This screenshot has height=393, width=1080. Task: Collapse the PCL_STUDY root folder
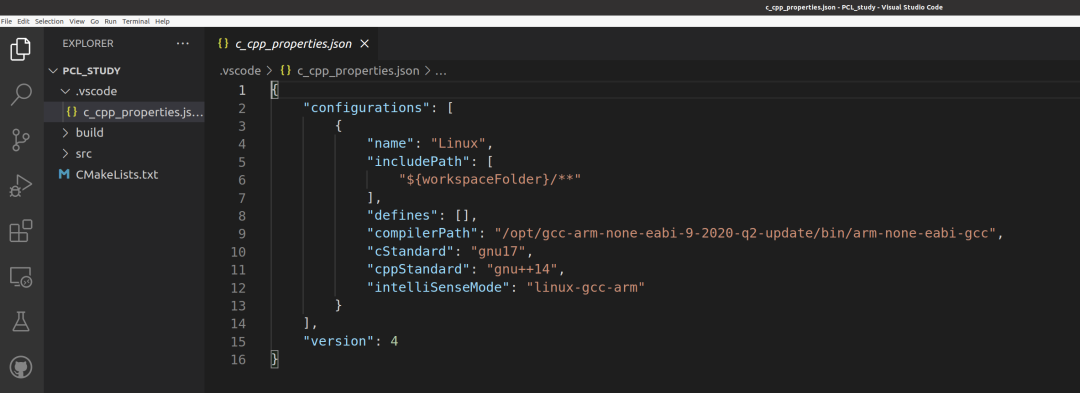(x=54, y=70)
